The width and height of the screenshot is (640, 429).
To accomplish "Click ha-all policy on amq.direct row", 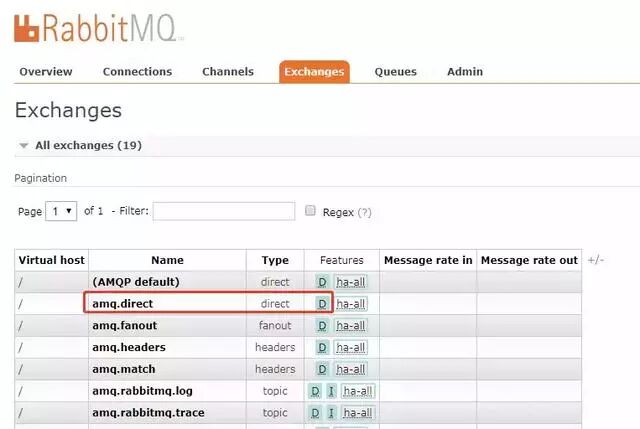I will point(351,304).
